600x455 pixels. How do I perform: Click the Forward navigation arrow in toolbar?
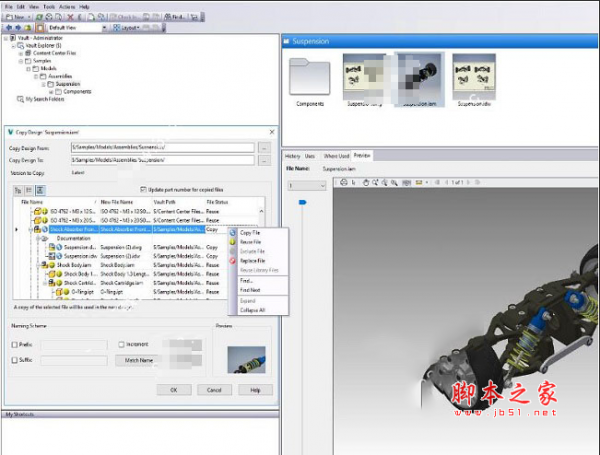click(x=18, y=28)
